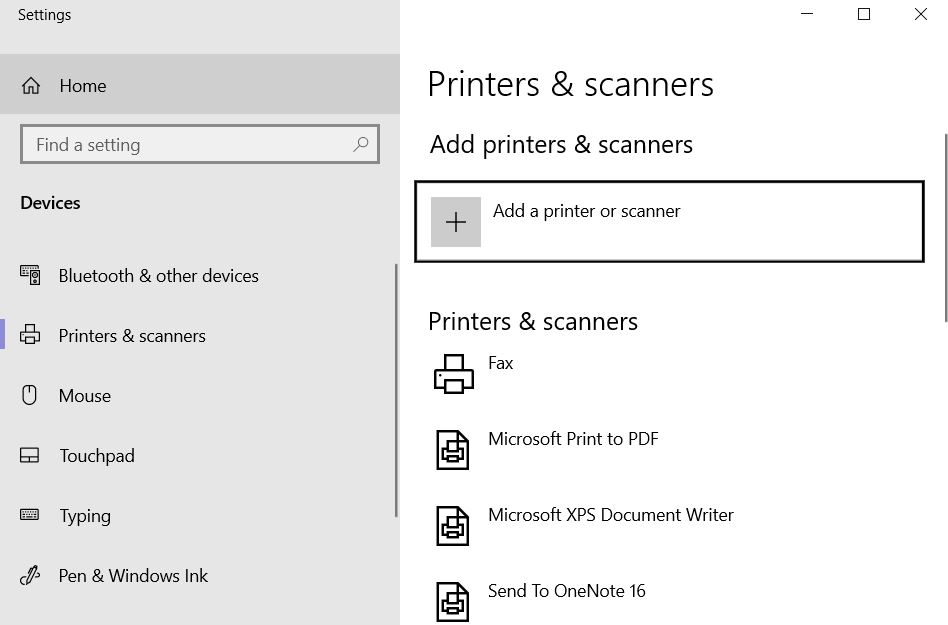Click the Send To OneNote 16 icon
The image size is (948, 625).
tap(453, 602)
